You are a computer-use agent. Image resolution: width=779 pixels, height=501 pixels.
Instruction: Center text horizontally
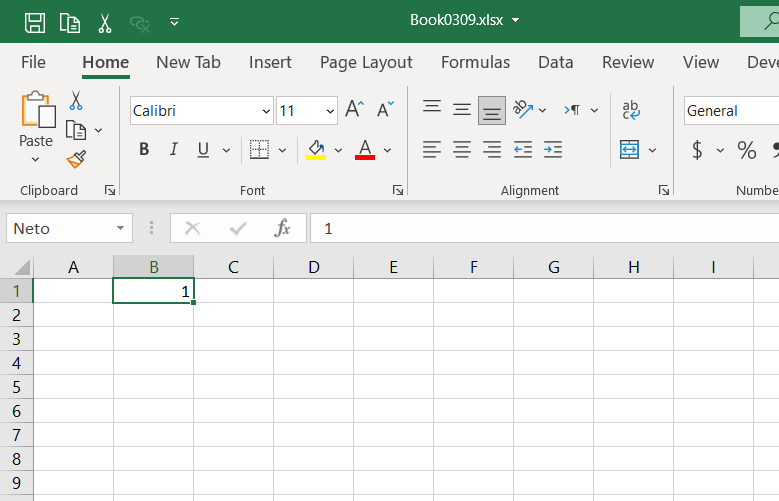click(x=462, y=150)
